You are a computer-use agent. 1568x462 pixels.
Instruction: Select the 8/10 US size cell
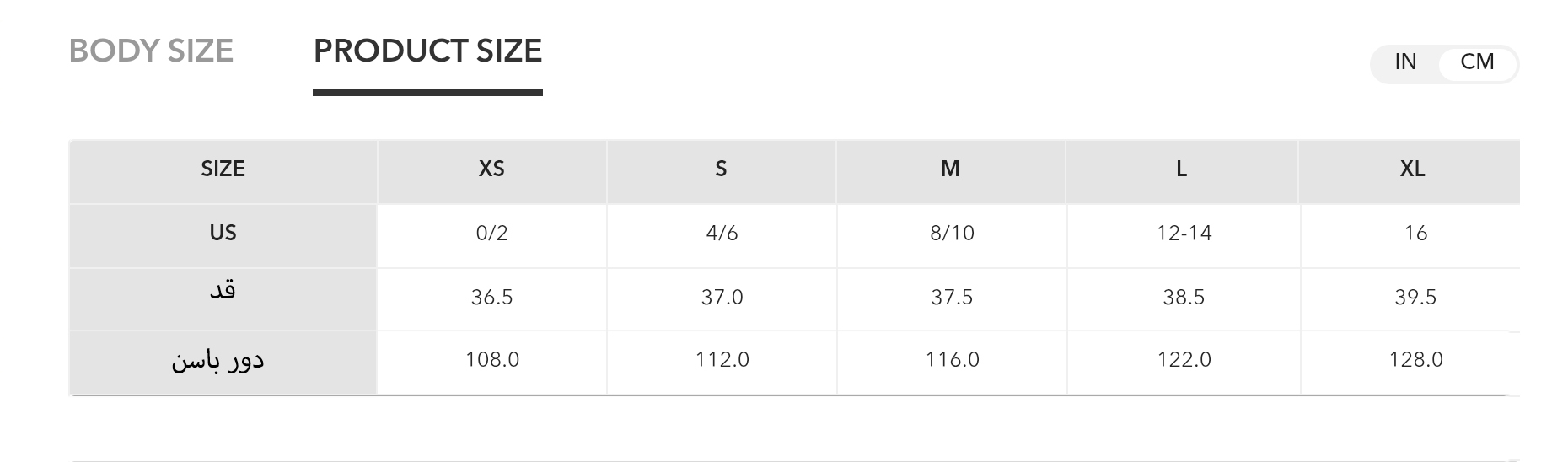[x=952, y=234]
